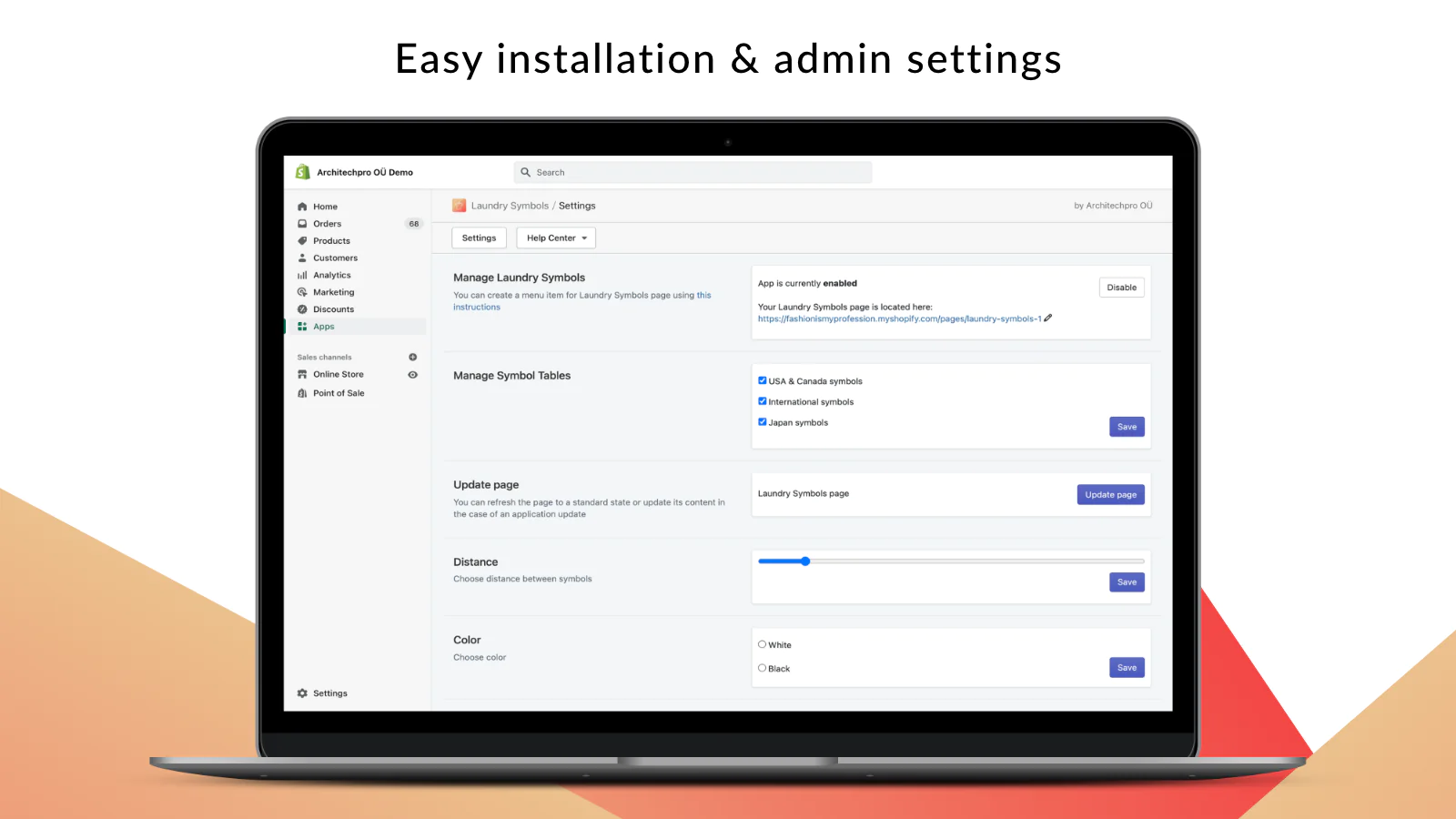Click the Products tag icon
Viewport: 1456px width, 819px height.
click(x=302, y=241)
